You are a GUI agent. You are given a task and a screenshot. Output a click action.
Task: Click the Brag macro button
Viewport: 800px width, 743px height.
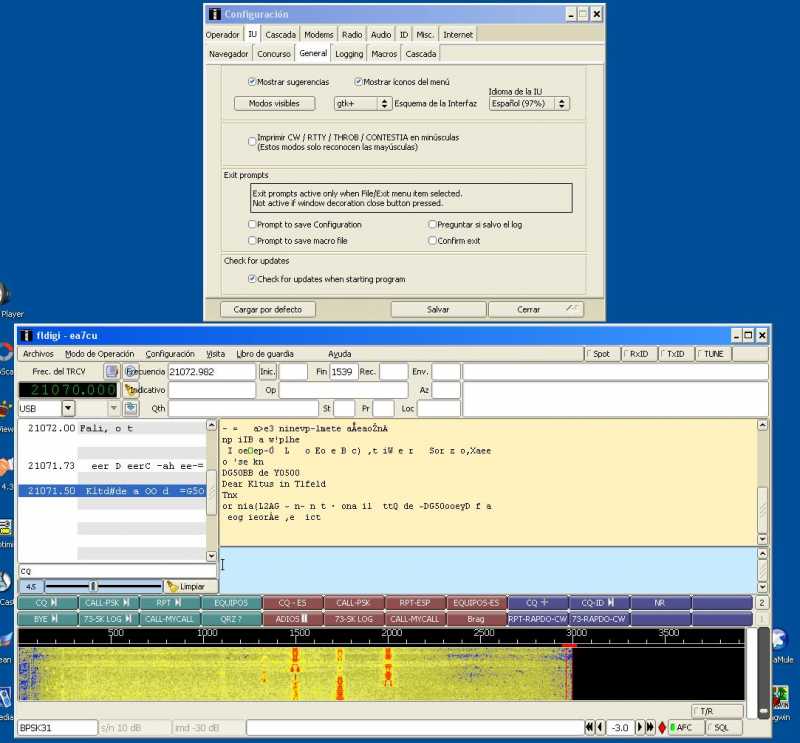click(477, 619)
